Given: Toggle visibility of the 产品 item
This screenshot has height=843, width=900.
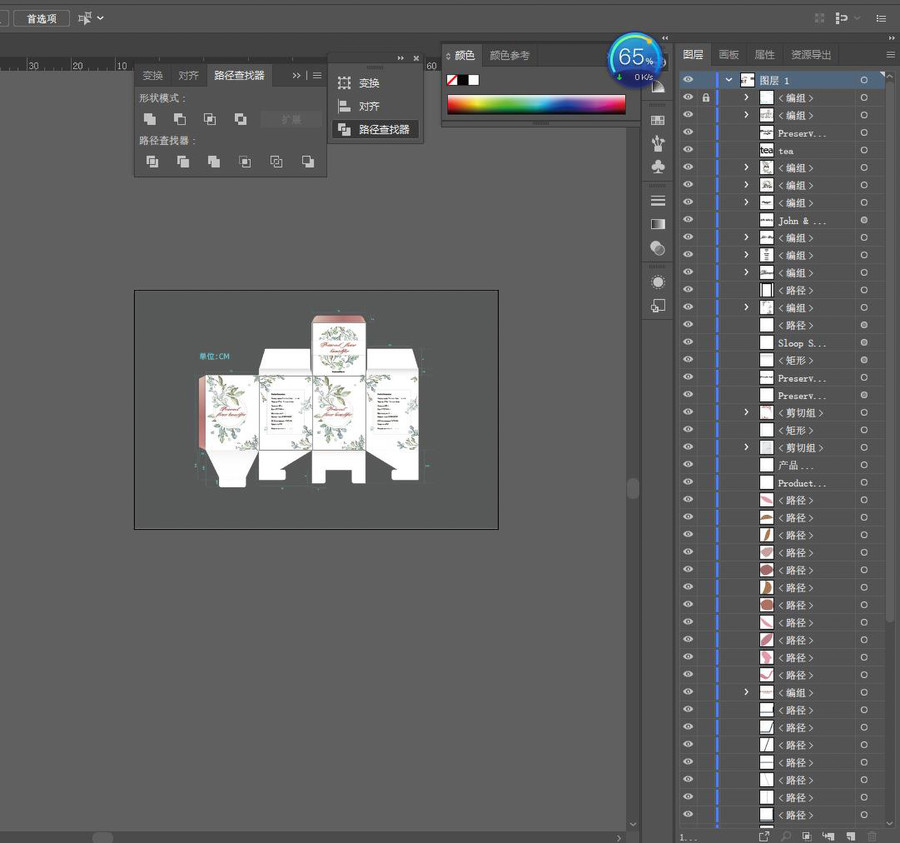Looking at the screenshot, I should tap(688, 464).
